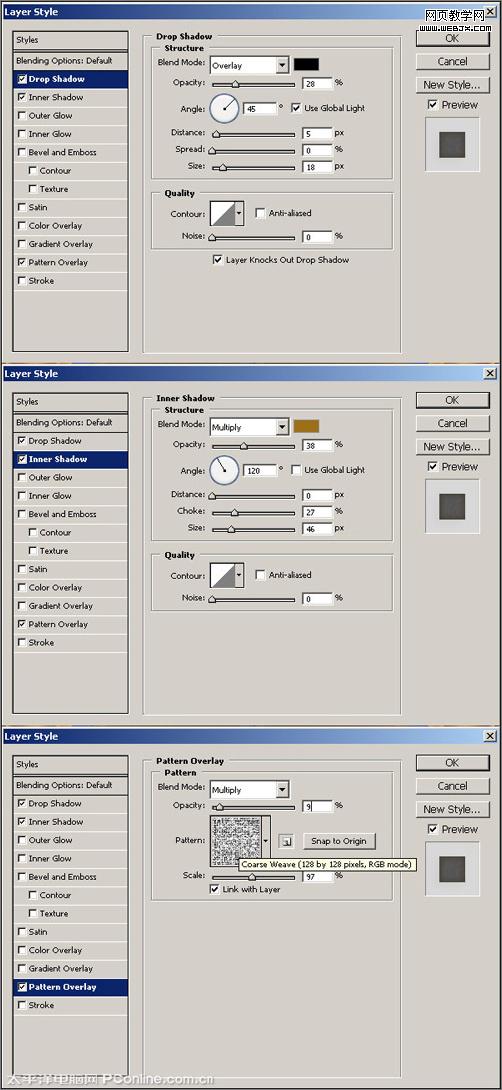The image size is (502, 1090).
Task: Click the black Drop Shadow color swatch
Action: tap(307, 65)
